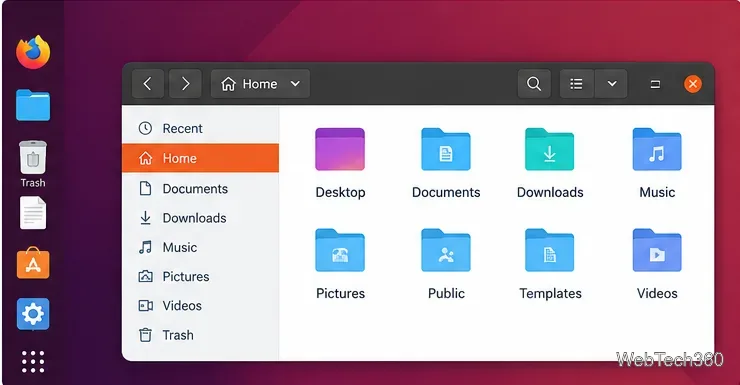
Task: Select the Downloads folder icon in the grid
Action: (x=549, y=149)
